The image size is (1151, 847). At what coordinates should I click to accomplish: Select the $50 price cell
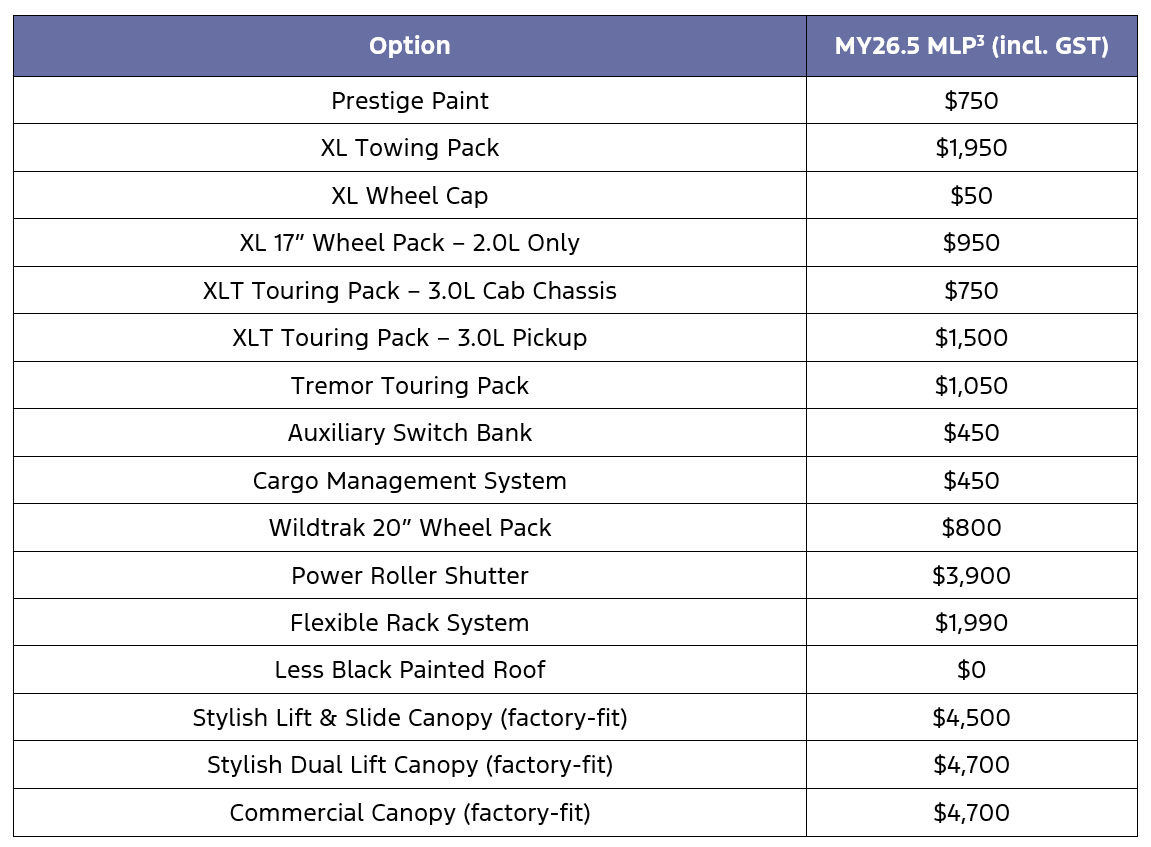(x=971, y=196)
